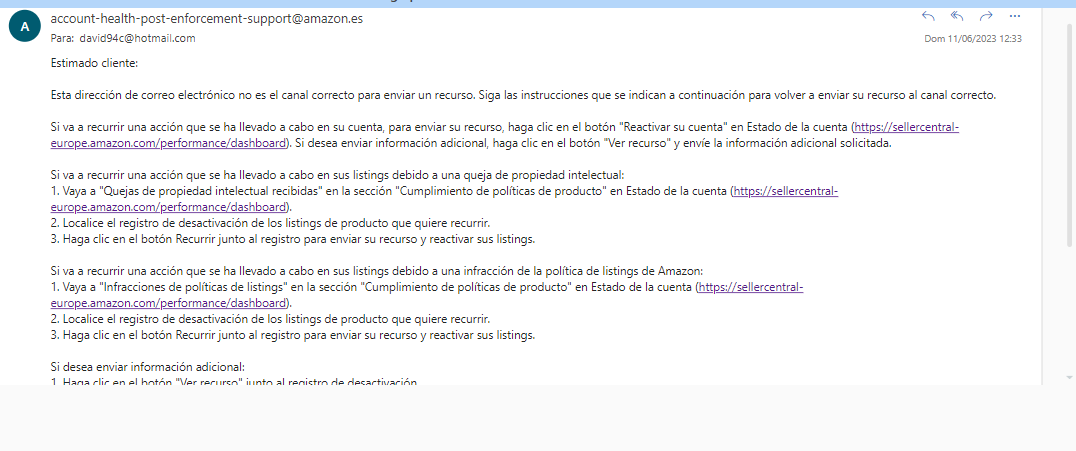Click the sender address account-health-post-enforcement-support@amazon.es
This screenshot has height=451, width=1076.
tap(206, 19)
